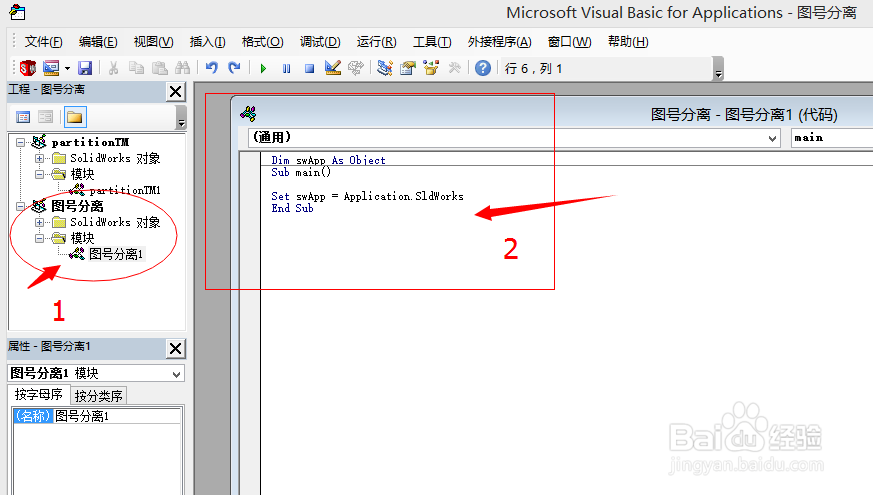Open the 工具(T) menu
Viewport: 873px width, 495px height.
[432, 42]
